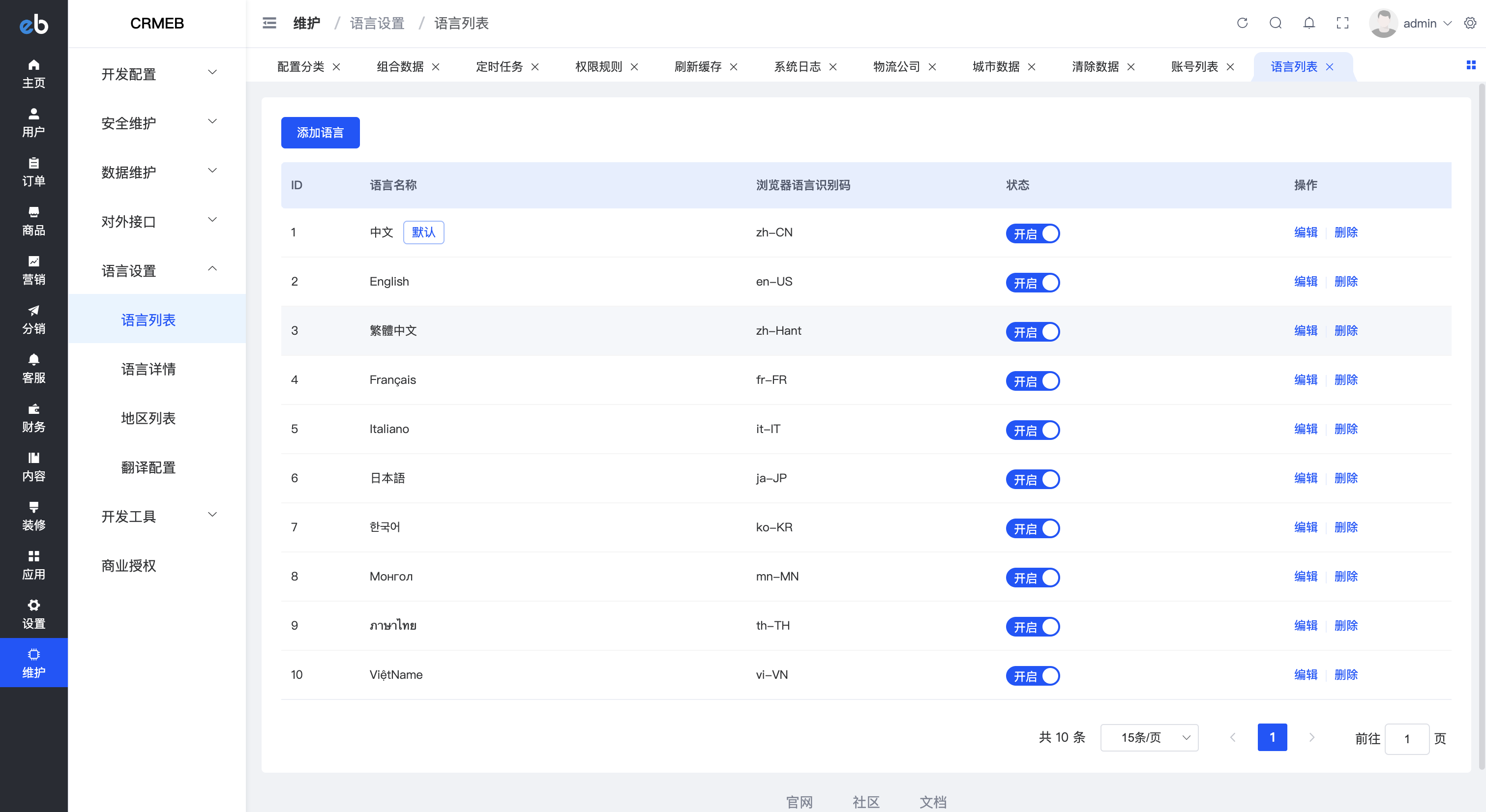The height and width of the screenshot is (812, 1486).
Task: Open the search magnifier icon
Action: [1276, 23]
